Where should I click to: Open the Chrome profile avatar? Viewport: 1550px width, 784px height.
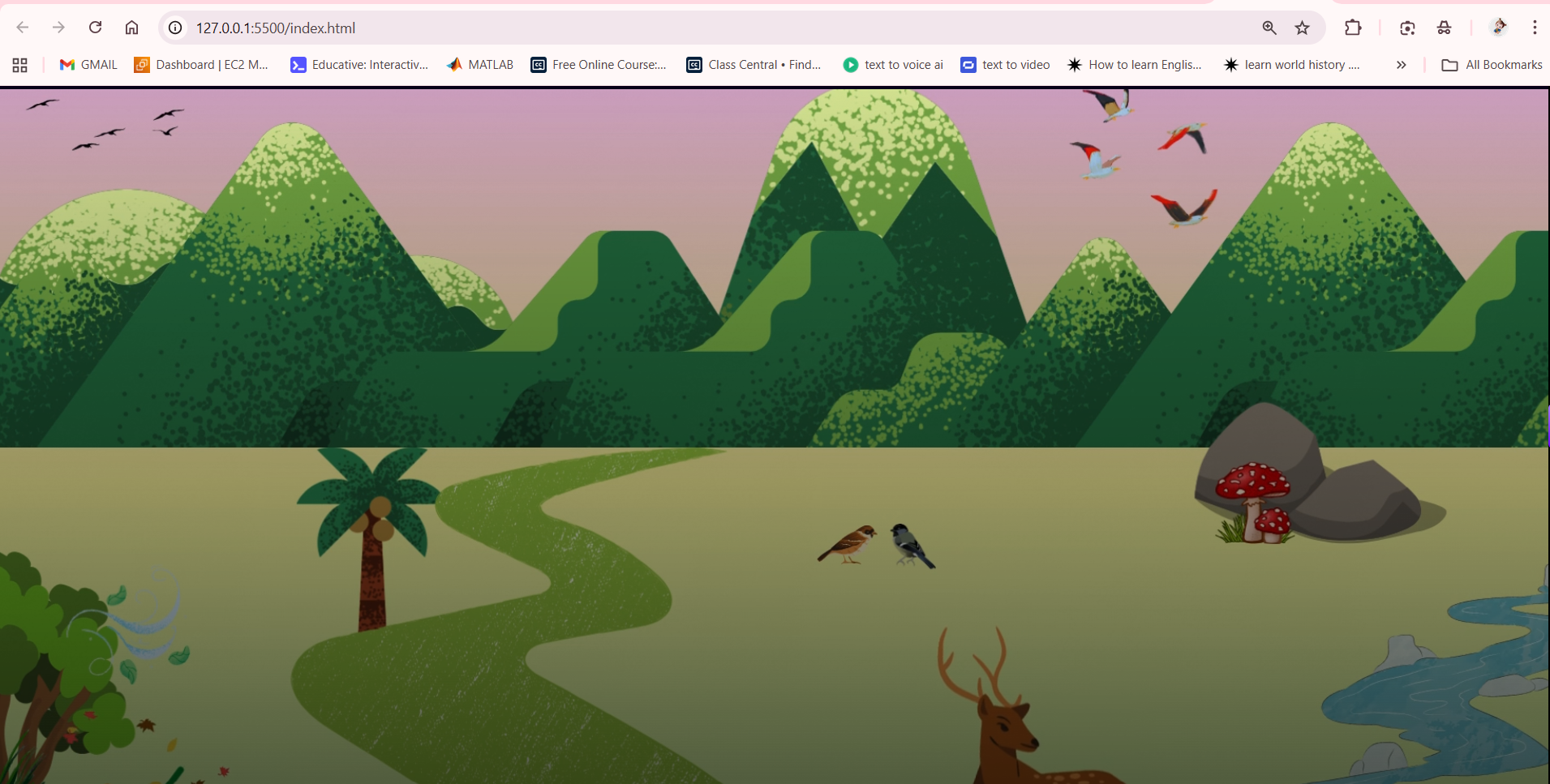point(1499,28)
